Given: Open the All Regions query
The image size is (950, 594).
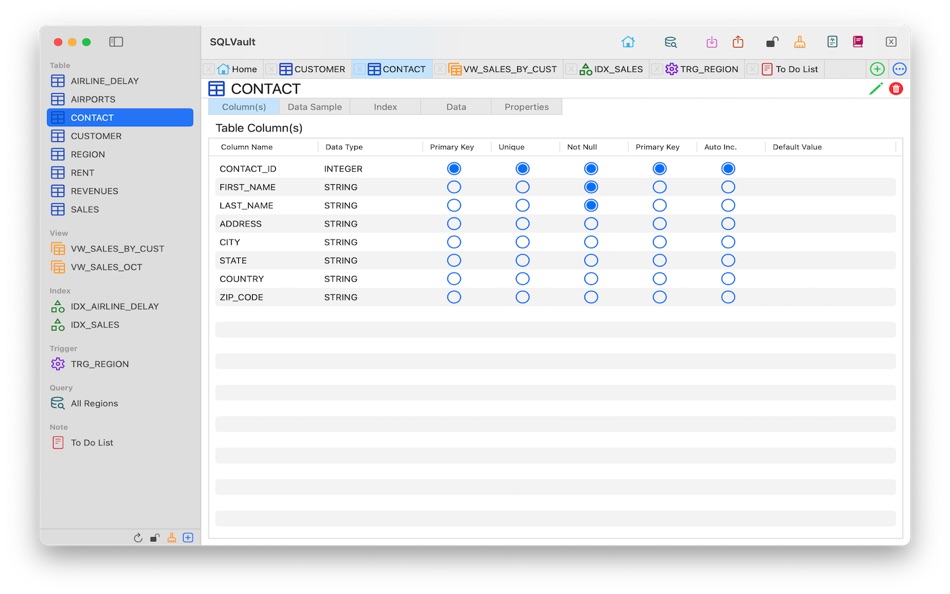Looking at the screenshot, I should click(120, 403).
